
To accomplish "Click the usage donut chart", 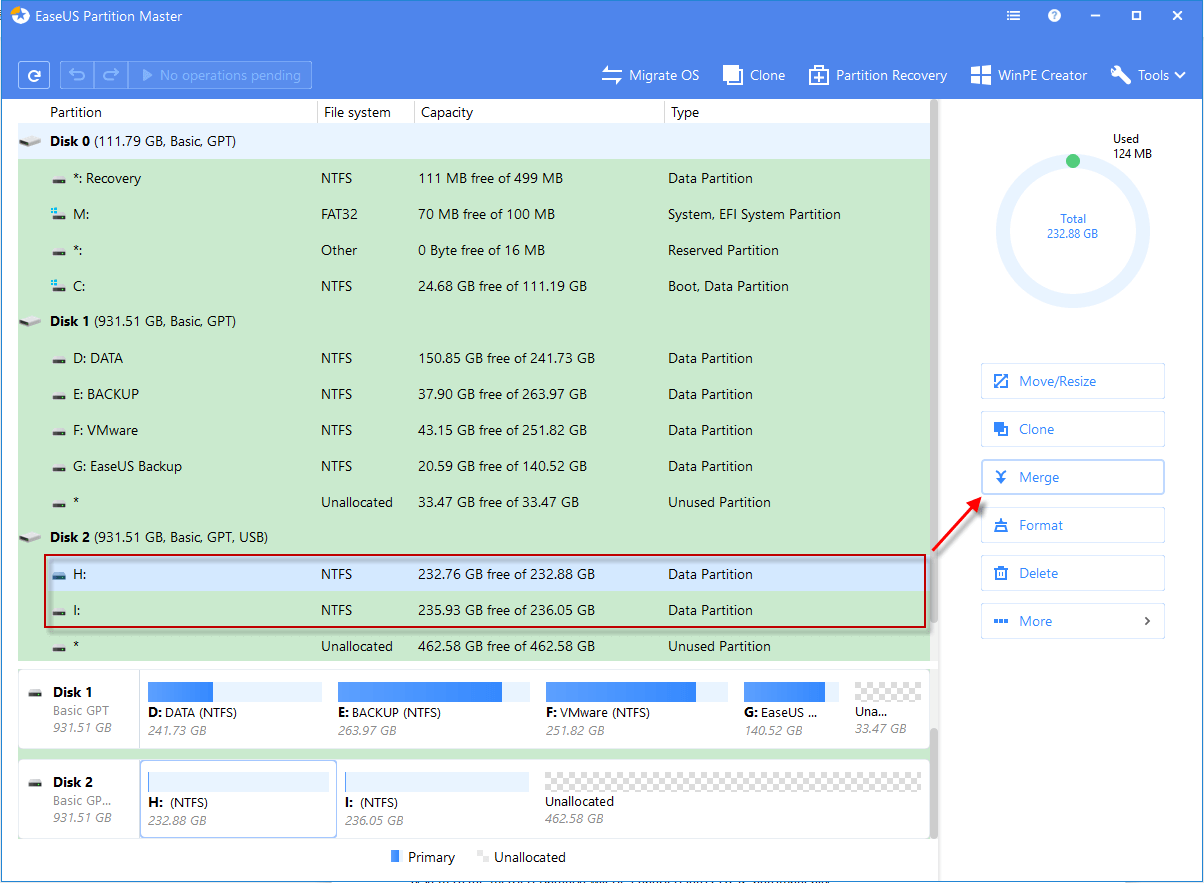I will [1072, 232].
